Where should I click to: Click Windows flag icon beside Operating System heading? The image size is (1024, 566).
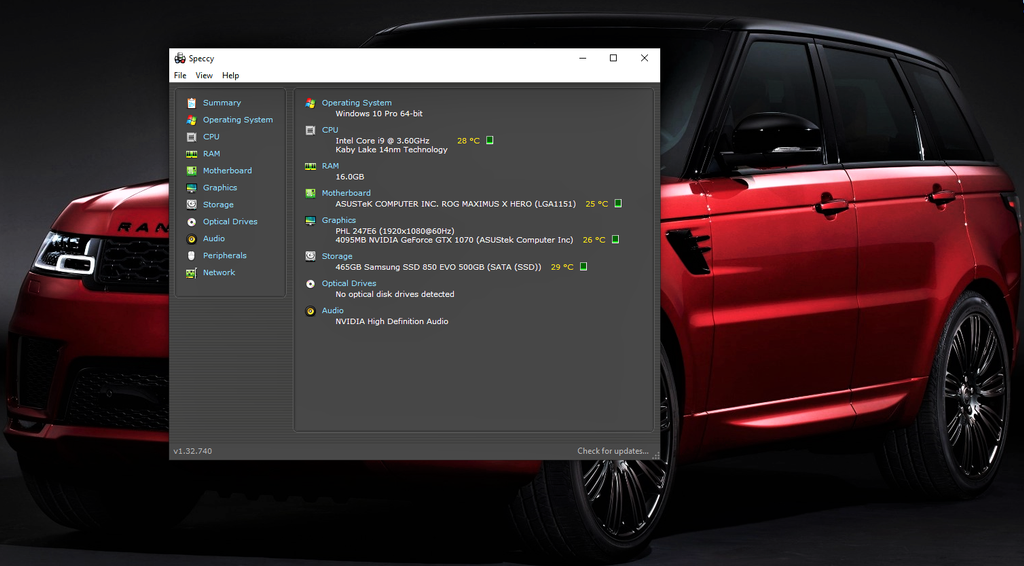tap(310, 103)
